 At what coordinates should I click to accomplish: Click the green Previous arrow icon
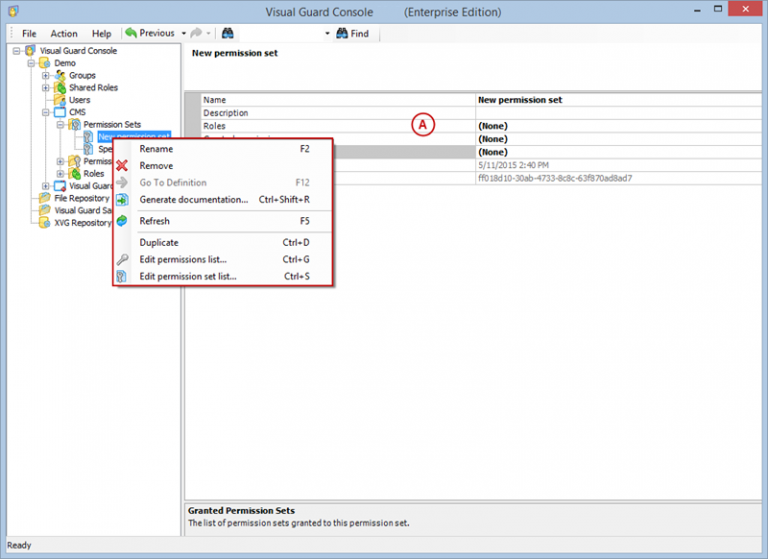pos(131,33)
